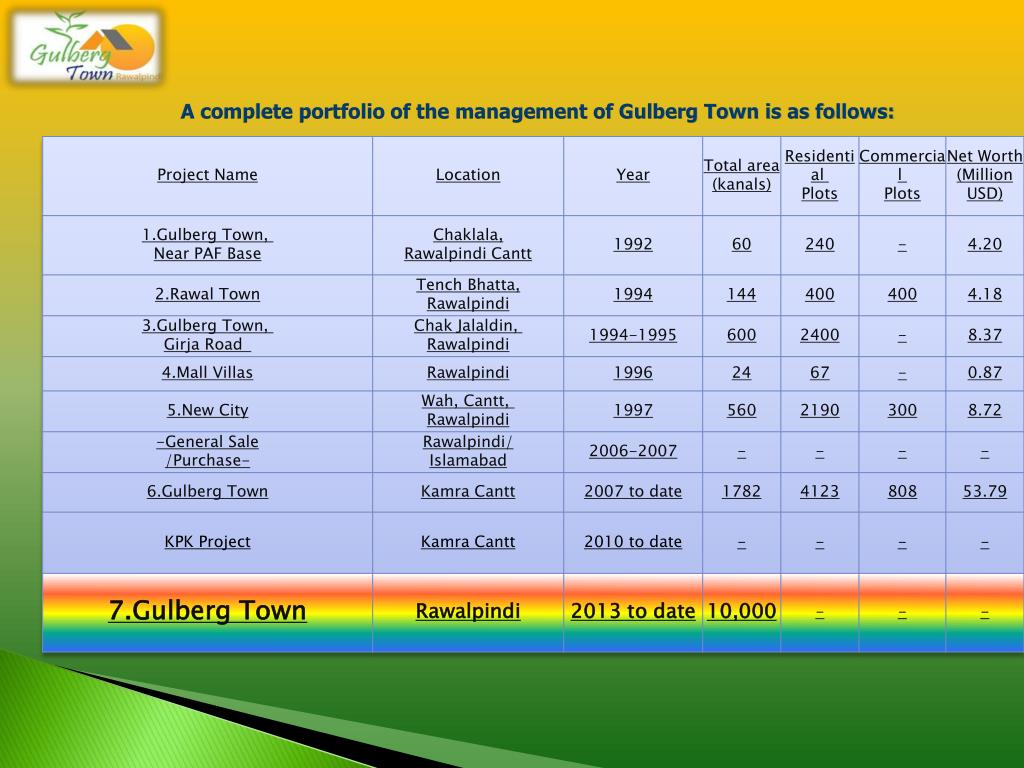The height and width of the screenshot is (768, 1024).
Task: Select residential plots value '240'
Action: tap(820, 244)
